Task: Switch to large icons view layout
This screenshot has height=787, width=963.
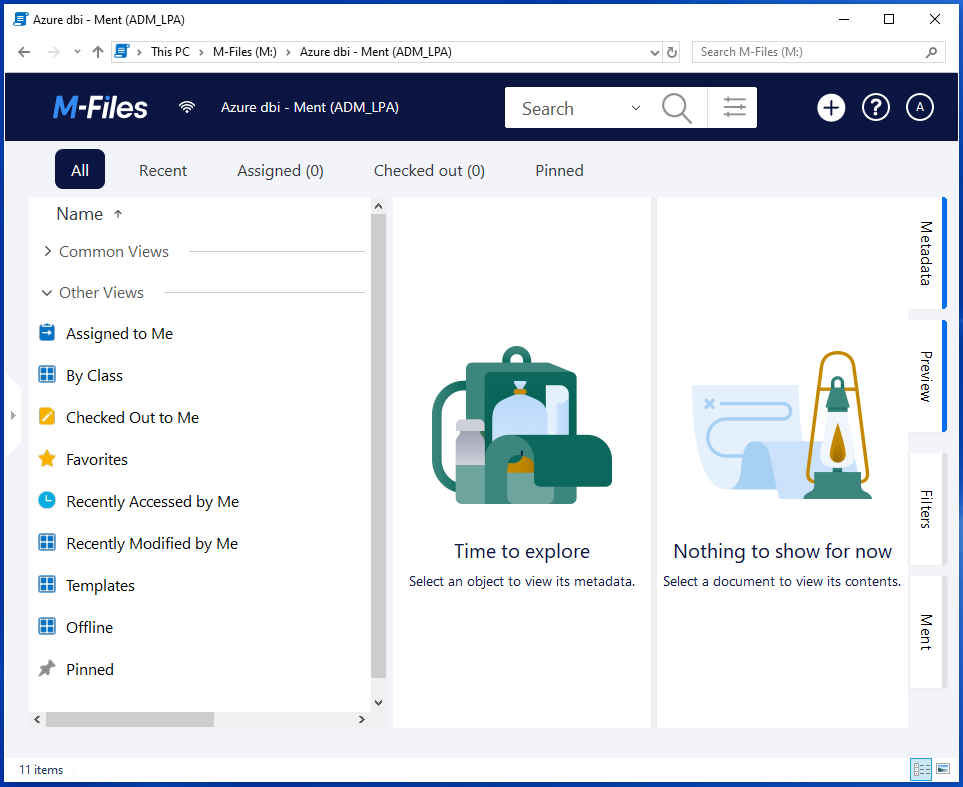Action: [x=943, y=769]
